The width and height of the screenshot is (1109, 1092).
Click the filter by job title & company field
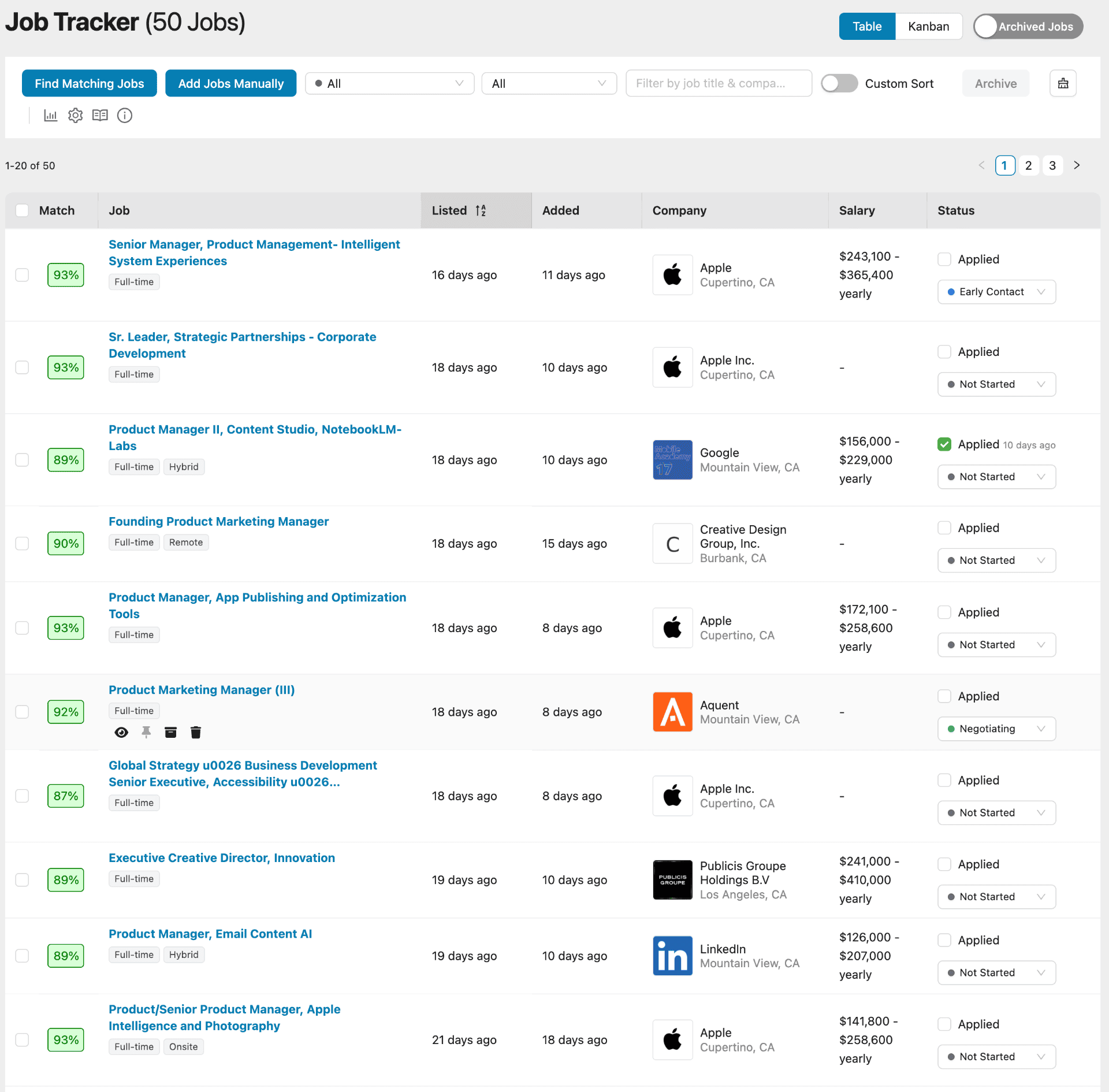(x=719, y=83)
